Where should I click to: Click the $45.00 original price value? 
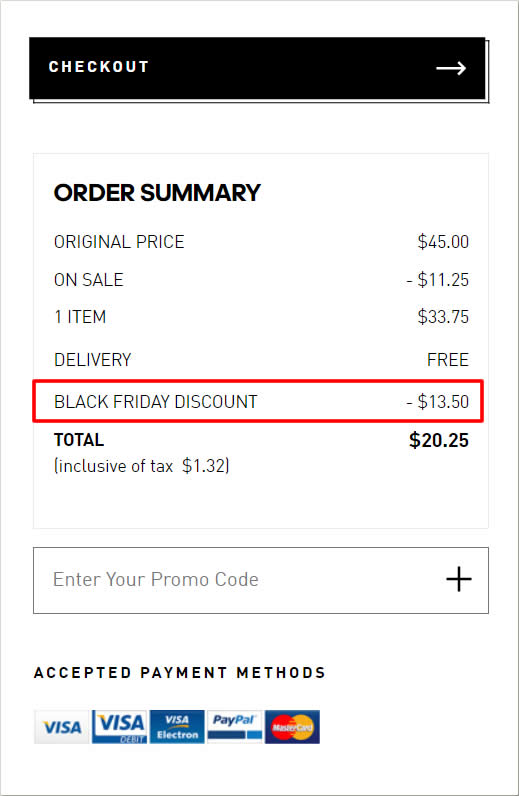443,242
